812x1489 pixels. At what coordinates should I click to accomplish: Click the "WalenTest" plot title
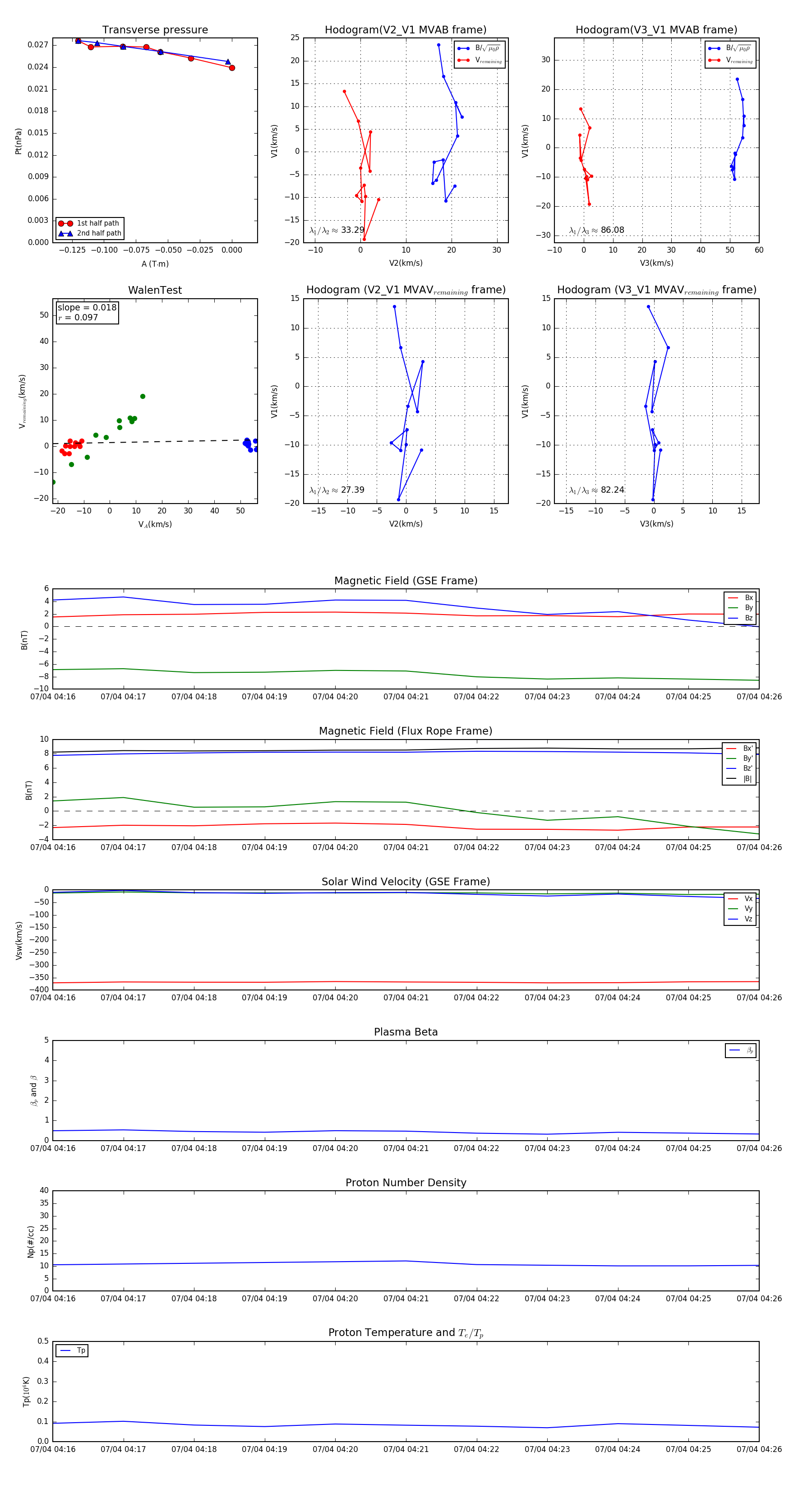coord(155,290)
